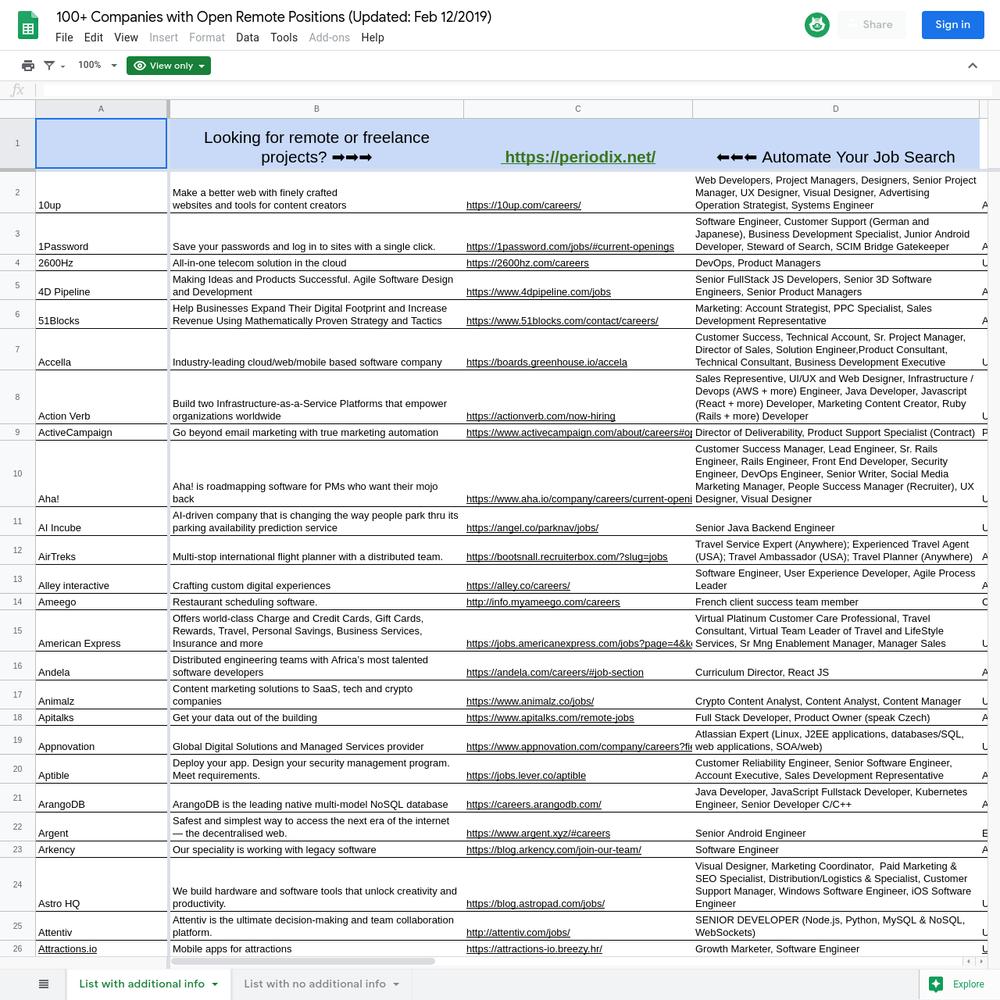
Task: Open the periodix.net link
Action: pos(578,157)
